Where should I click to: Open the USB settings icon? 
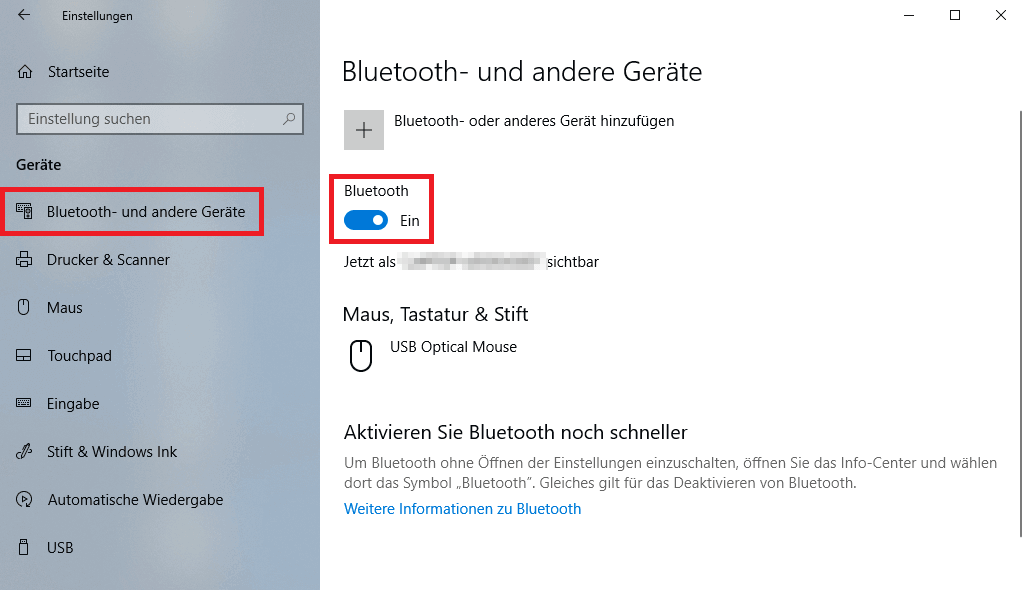22,548
